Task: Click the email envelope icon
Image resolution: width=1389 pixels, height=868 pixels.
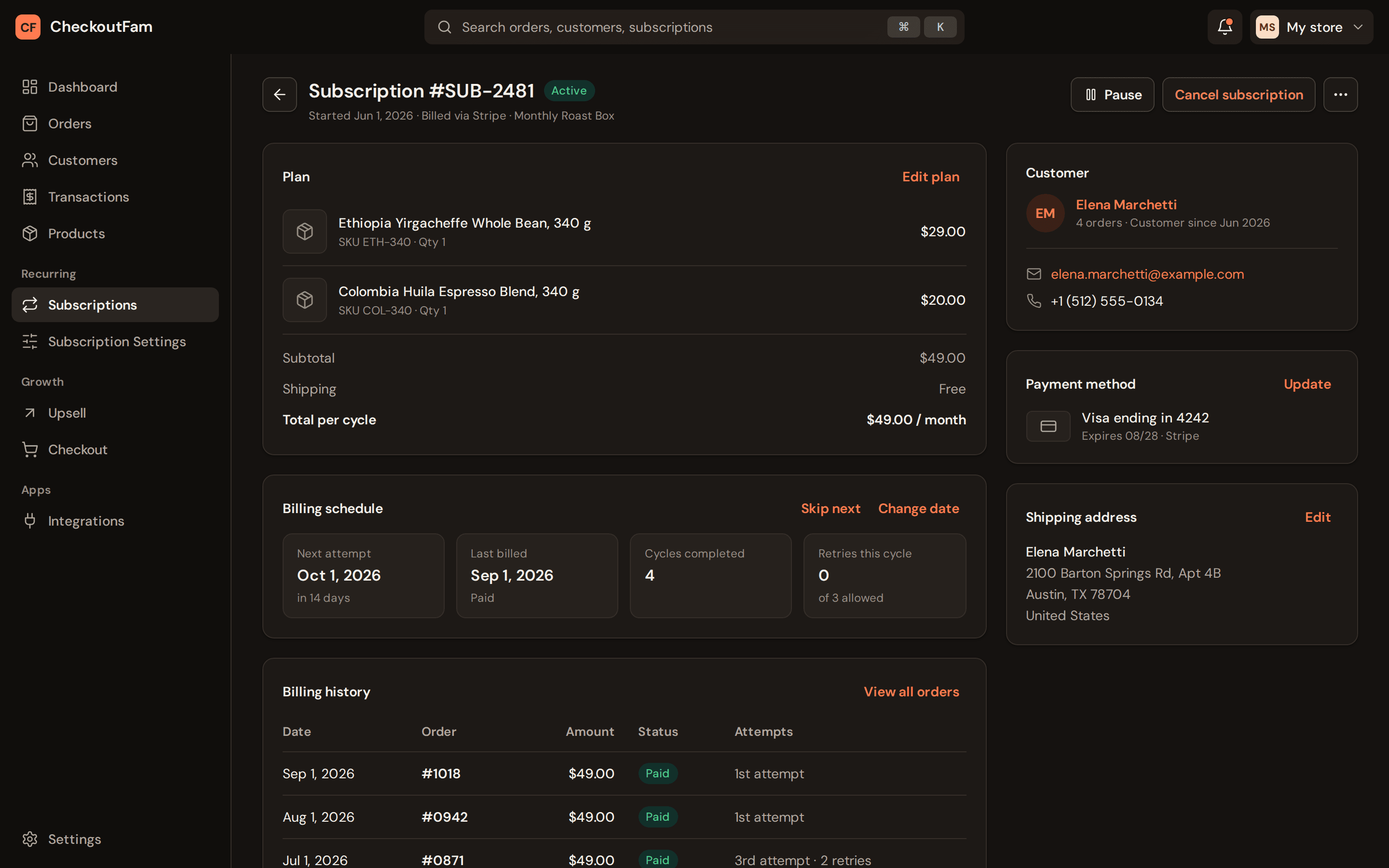Action: click(x=1034, y=274)
